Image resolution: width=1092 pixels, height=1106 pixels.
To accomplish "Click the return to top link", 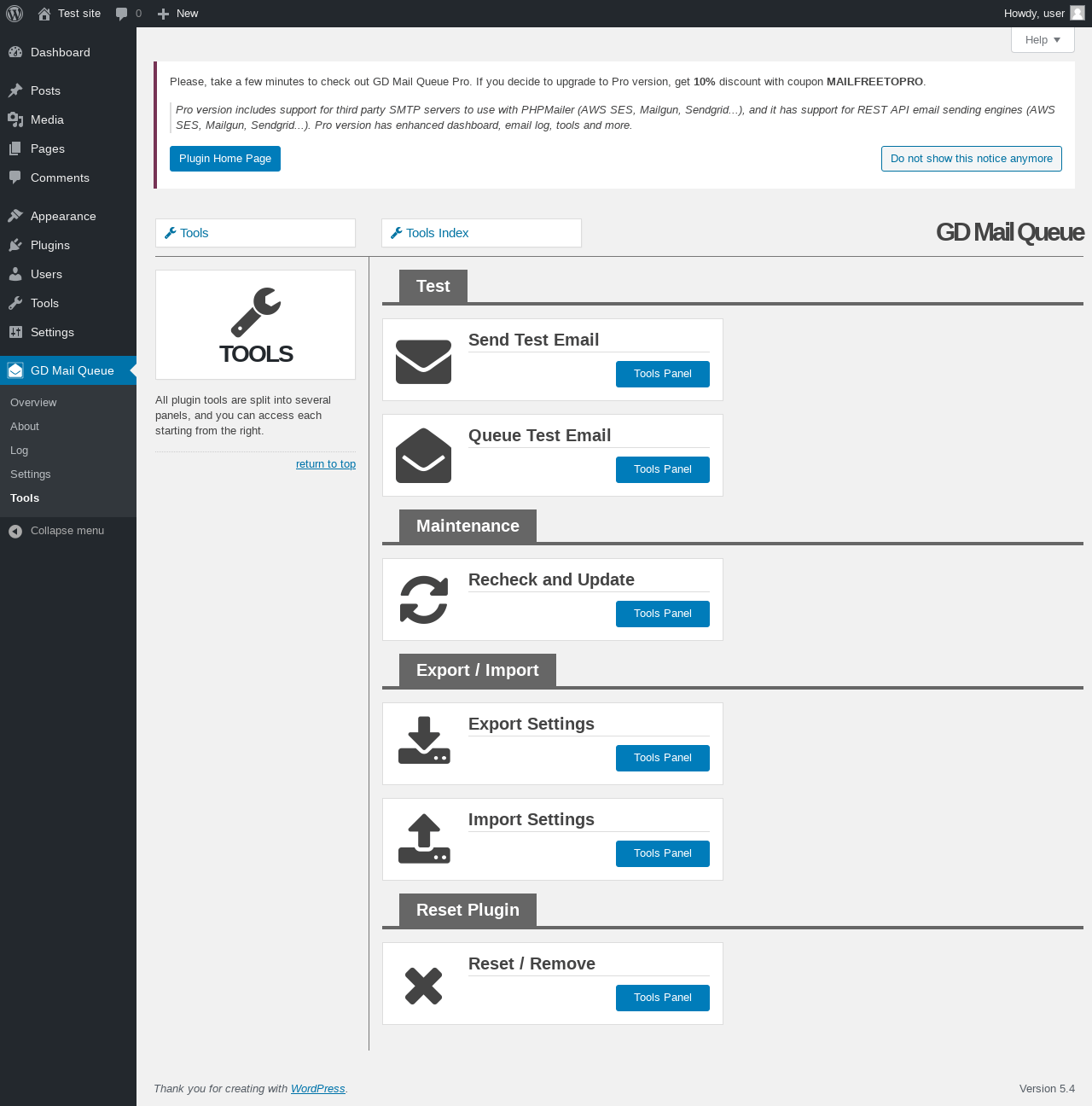I will click(326, 464).
